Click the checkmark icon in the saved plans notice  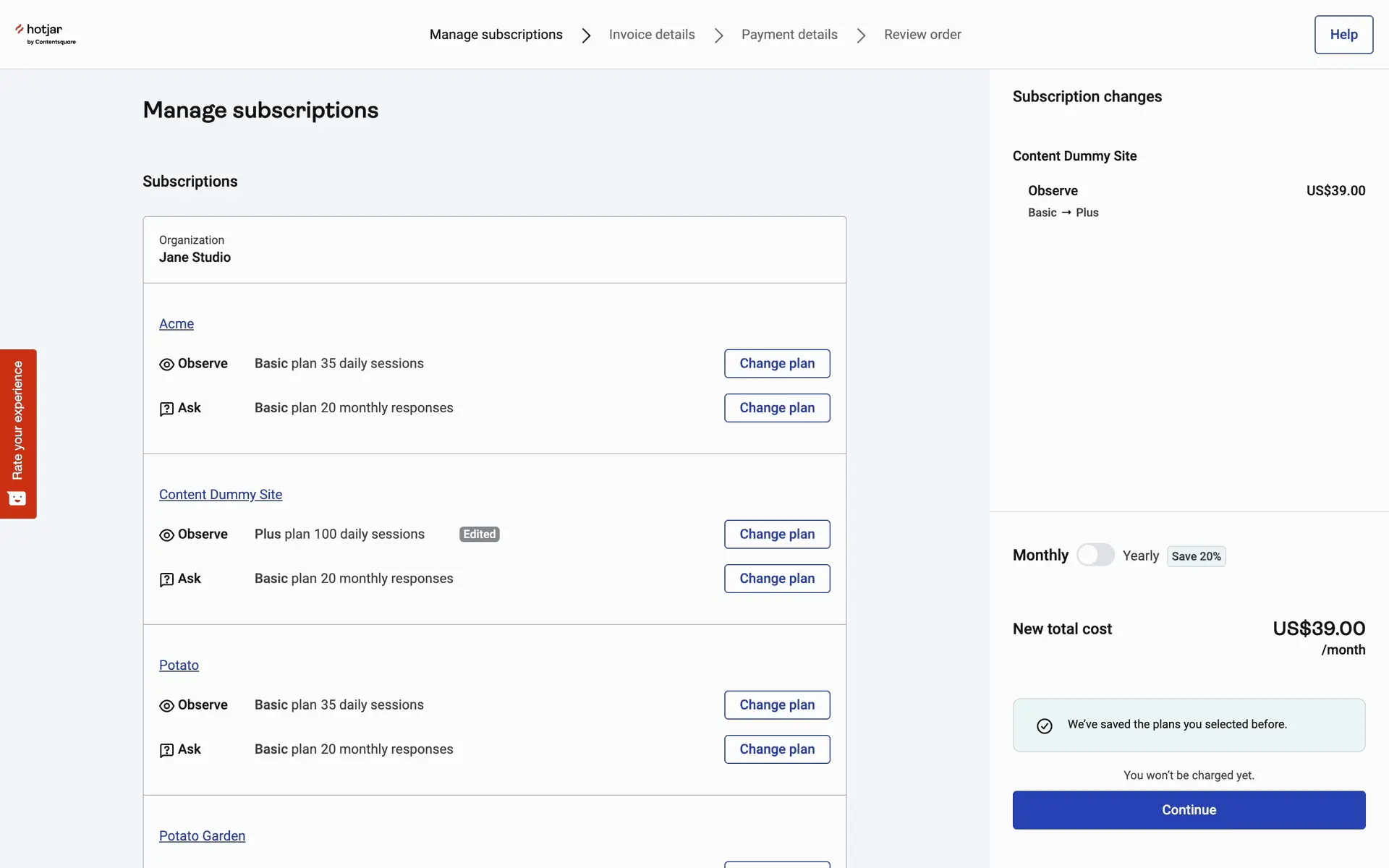coord(1045,726)
